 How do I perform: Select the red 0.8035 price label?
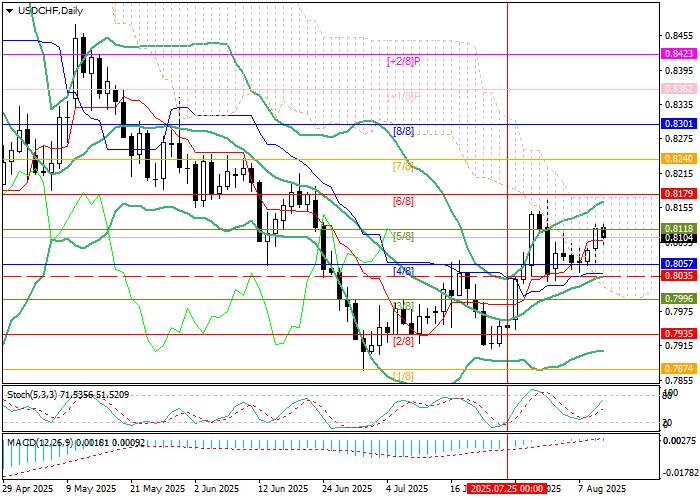click(679, 275)
